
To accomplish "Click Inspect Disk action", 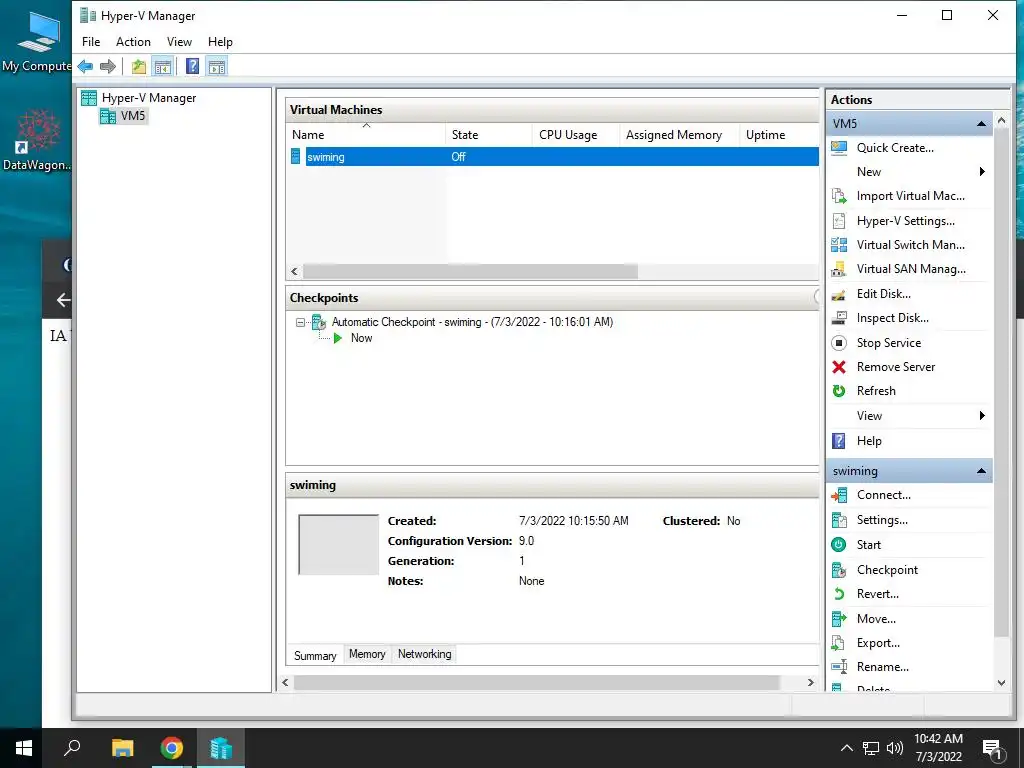I will (x=892, y=318).
